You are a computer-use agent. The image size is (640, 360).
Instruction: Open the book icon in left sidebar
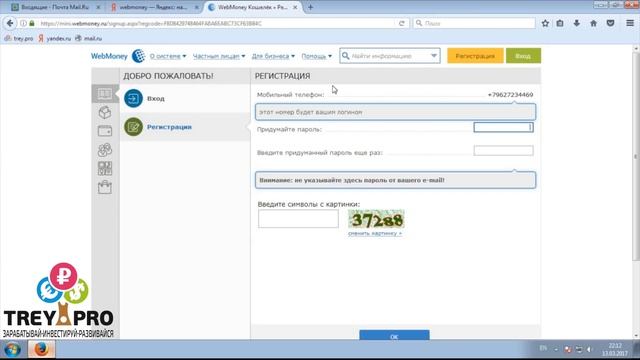click(x=104, y=94)
